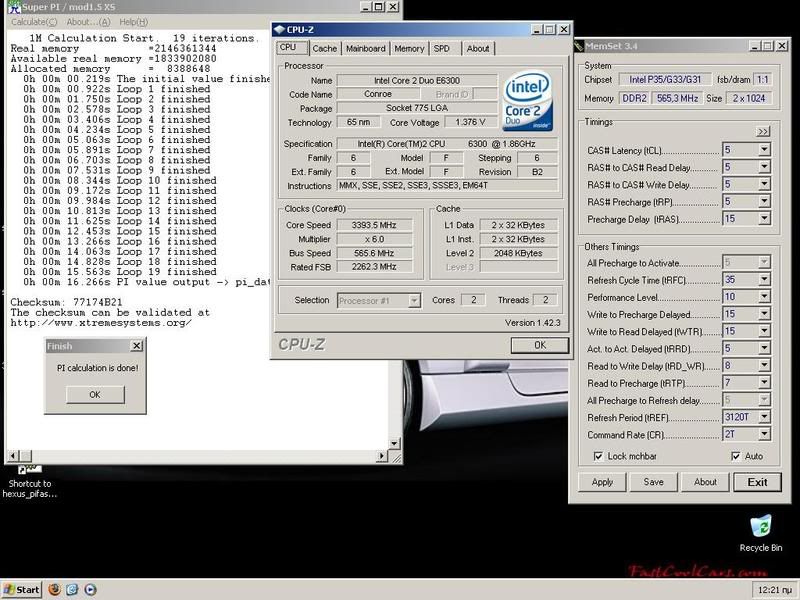
Task: Click the OK button in CPU-Z
Action: coord(540,345)
